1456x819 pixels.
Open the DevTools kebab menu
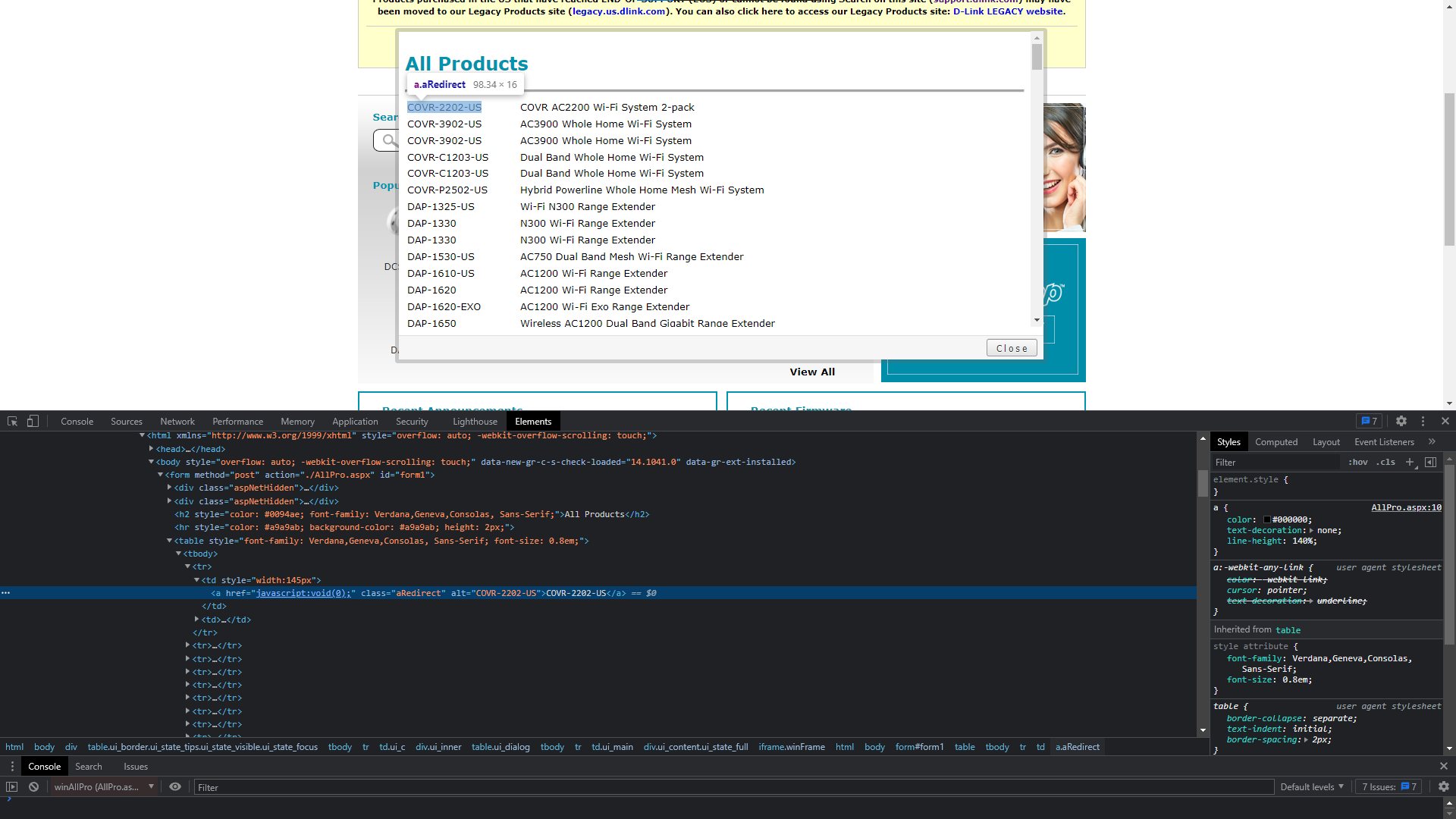1423,422
